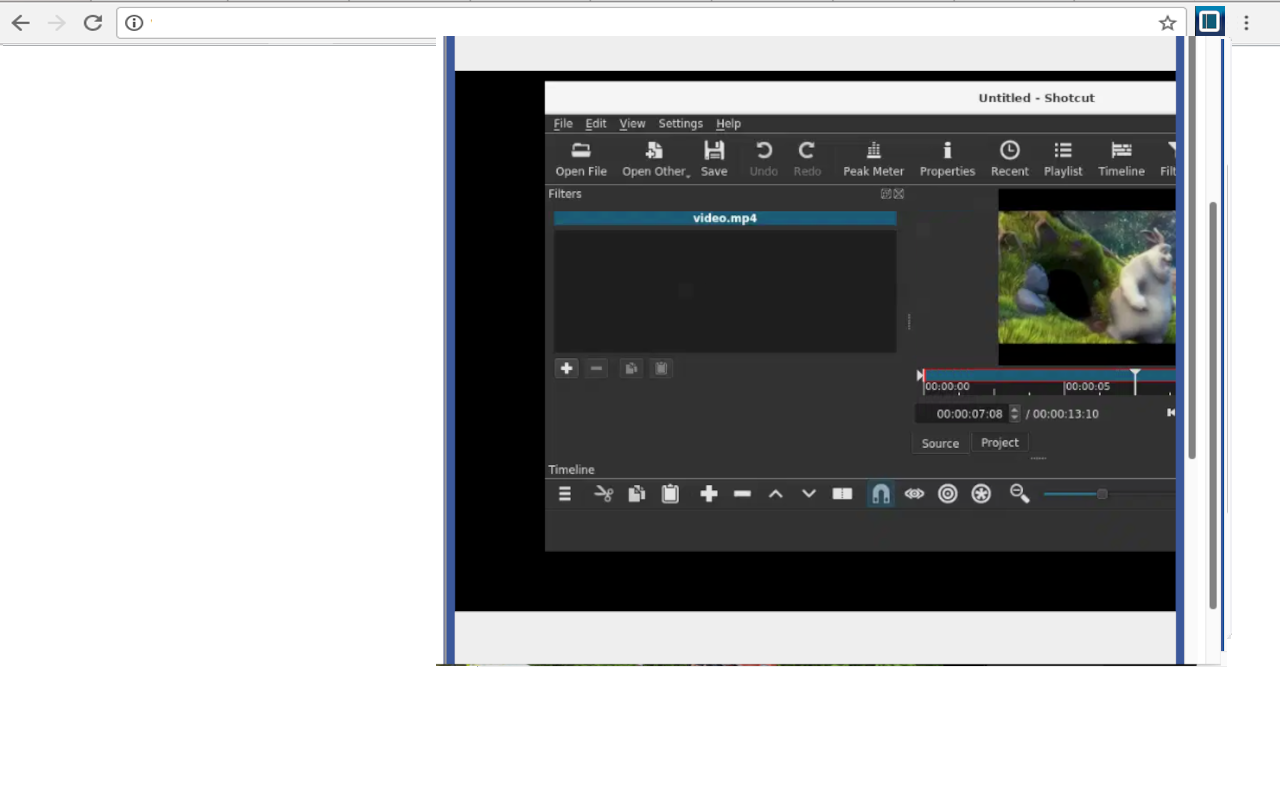
Task: Go back in browser
Action: 20,22
